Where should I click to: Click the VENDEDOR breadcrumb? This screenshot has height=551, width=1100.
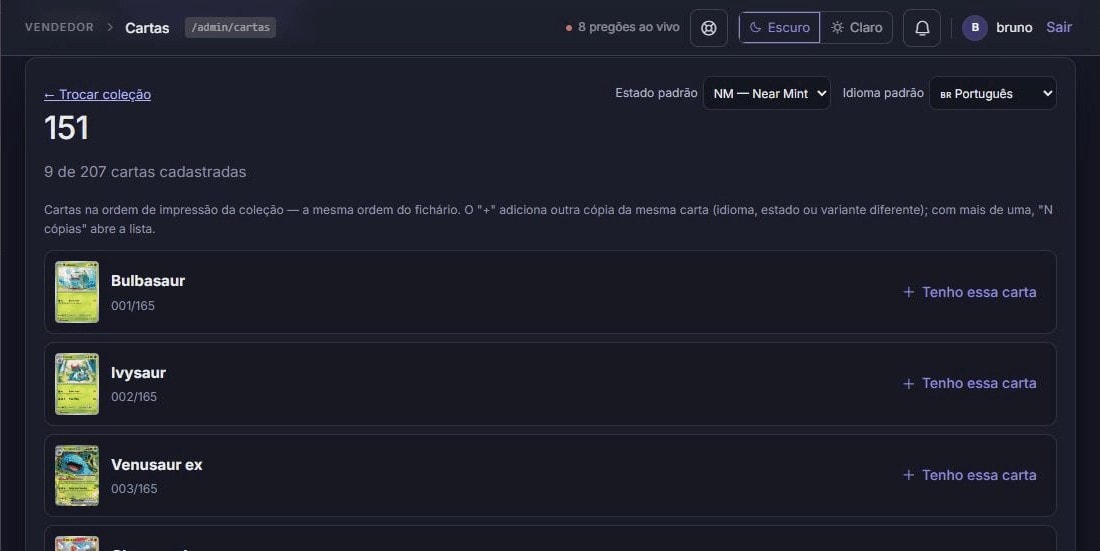pos(59,27)
